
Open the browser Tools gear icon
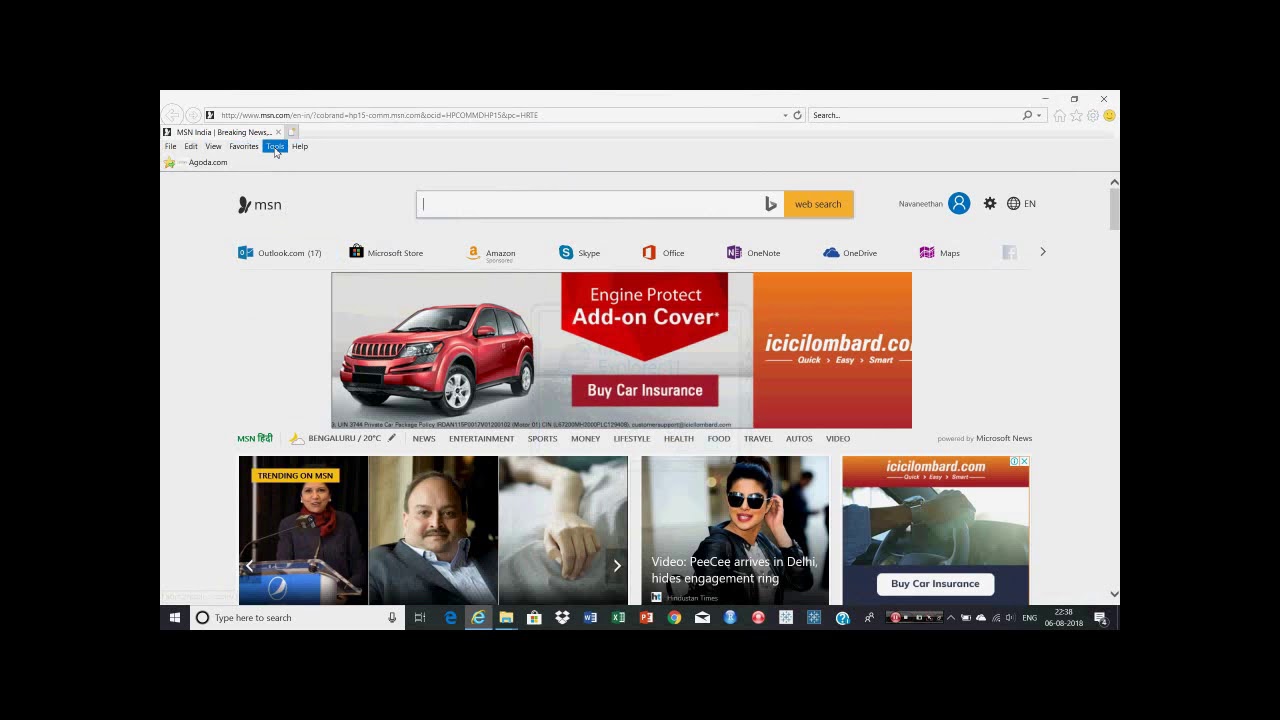pos(1093,115)
